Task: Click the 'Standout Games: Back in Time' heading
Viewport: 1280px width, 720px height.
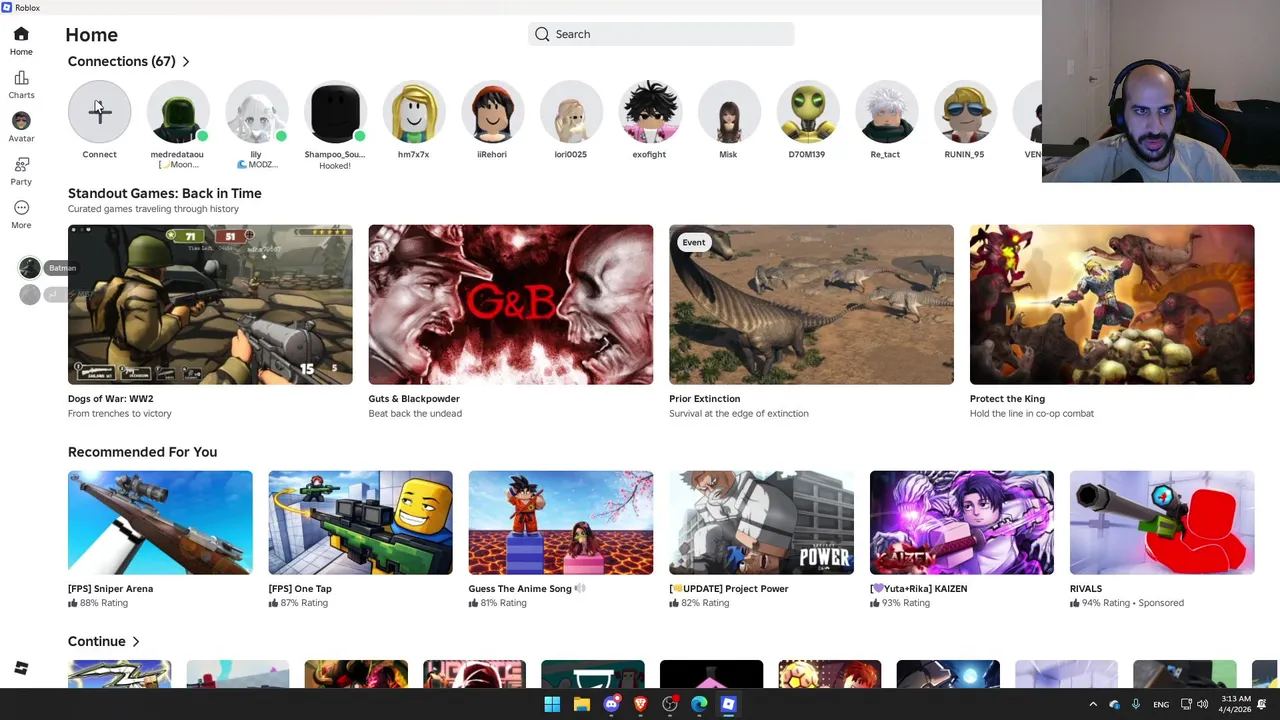Action: 164,193
